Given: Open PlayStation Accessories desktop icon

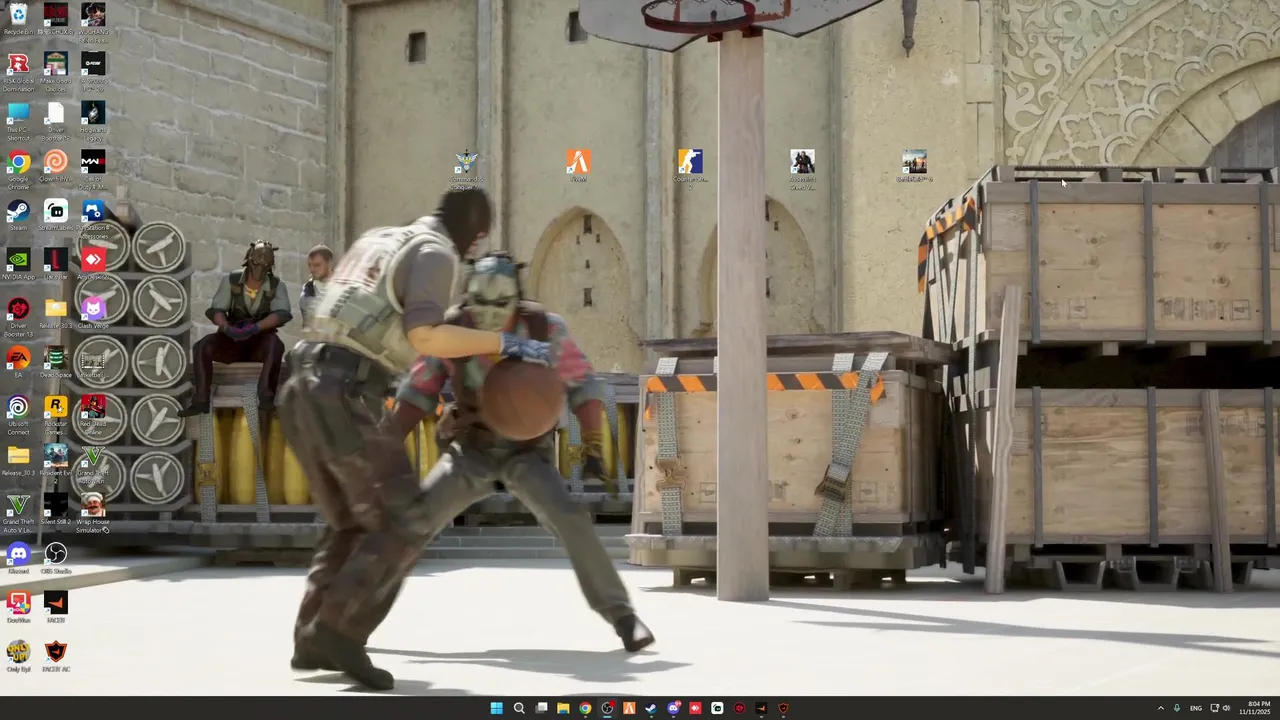Looking at the screenshot, I should [x=93, y=219].
